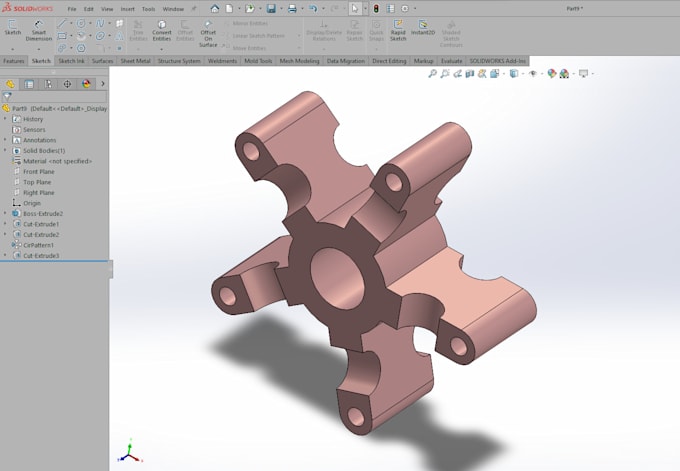This screenshot has width=680, height=471.
Task: Select the Sensors item
Action: pos(29,130)
